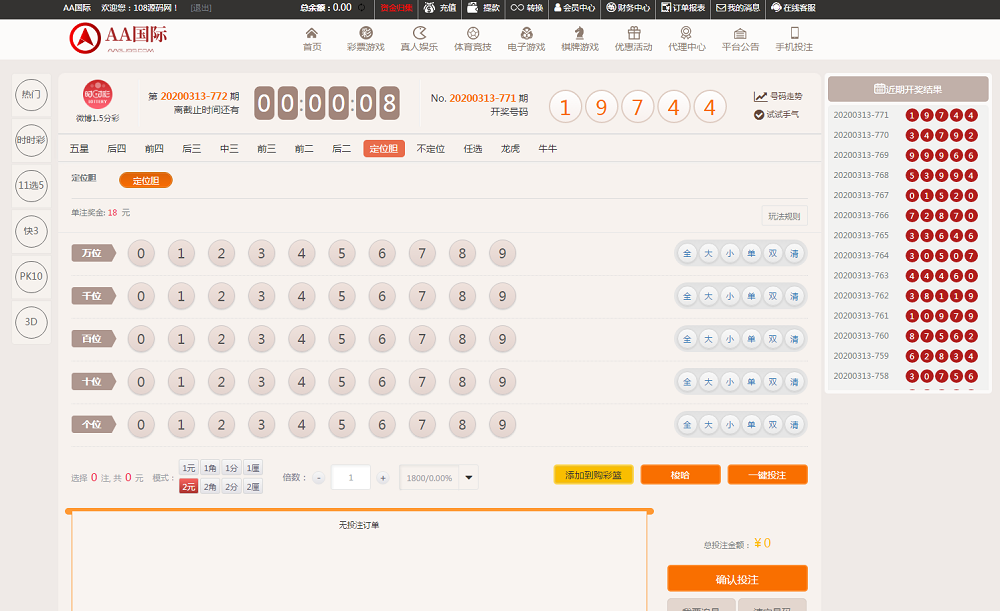Open 优惠活动 promotions gift icon

click(x=633, y=39)
